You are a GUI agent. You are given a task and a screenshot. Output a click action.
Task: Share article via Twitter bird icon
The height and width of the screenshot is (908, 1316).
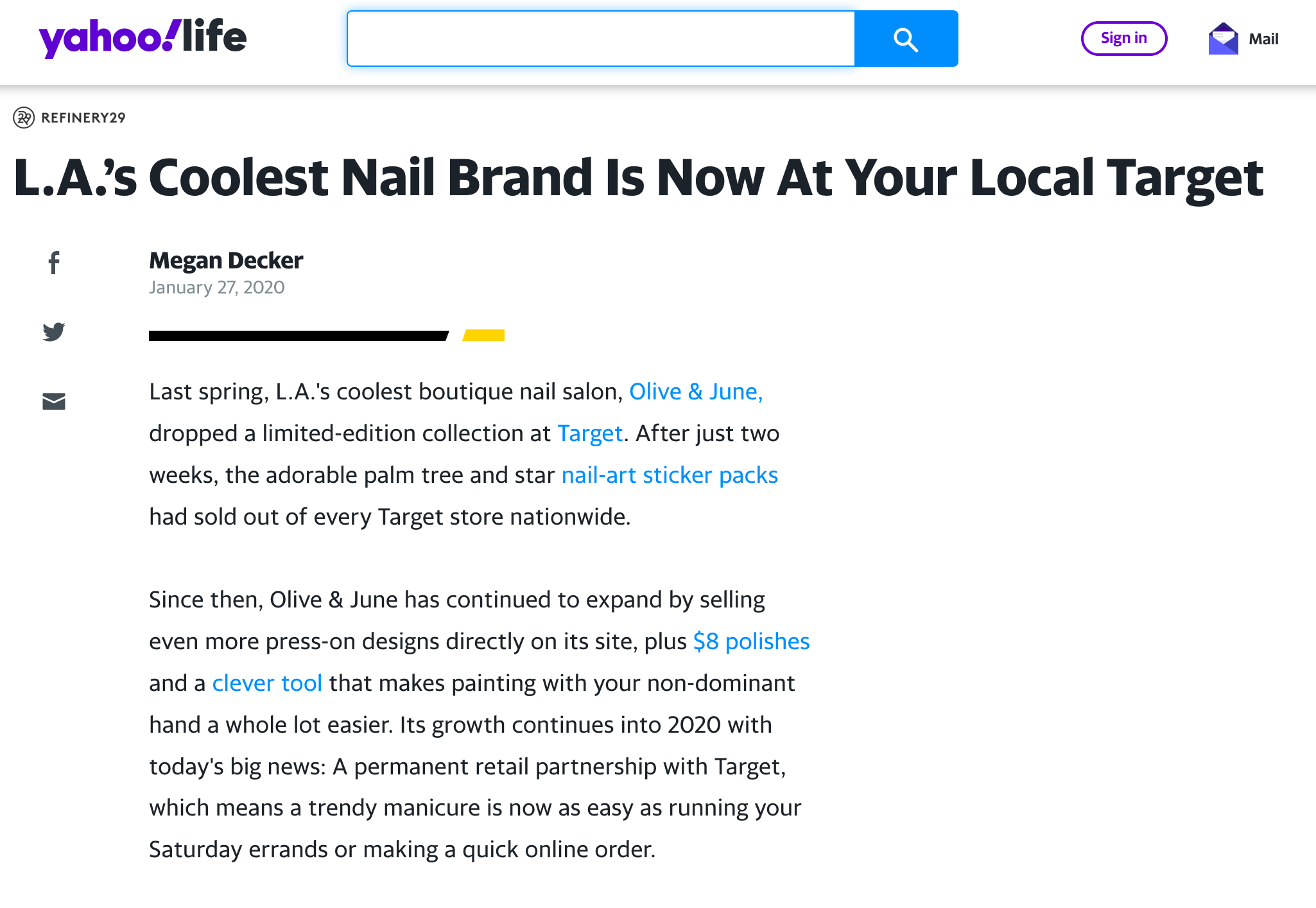tap(54, 331)
